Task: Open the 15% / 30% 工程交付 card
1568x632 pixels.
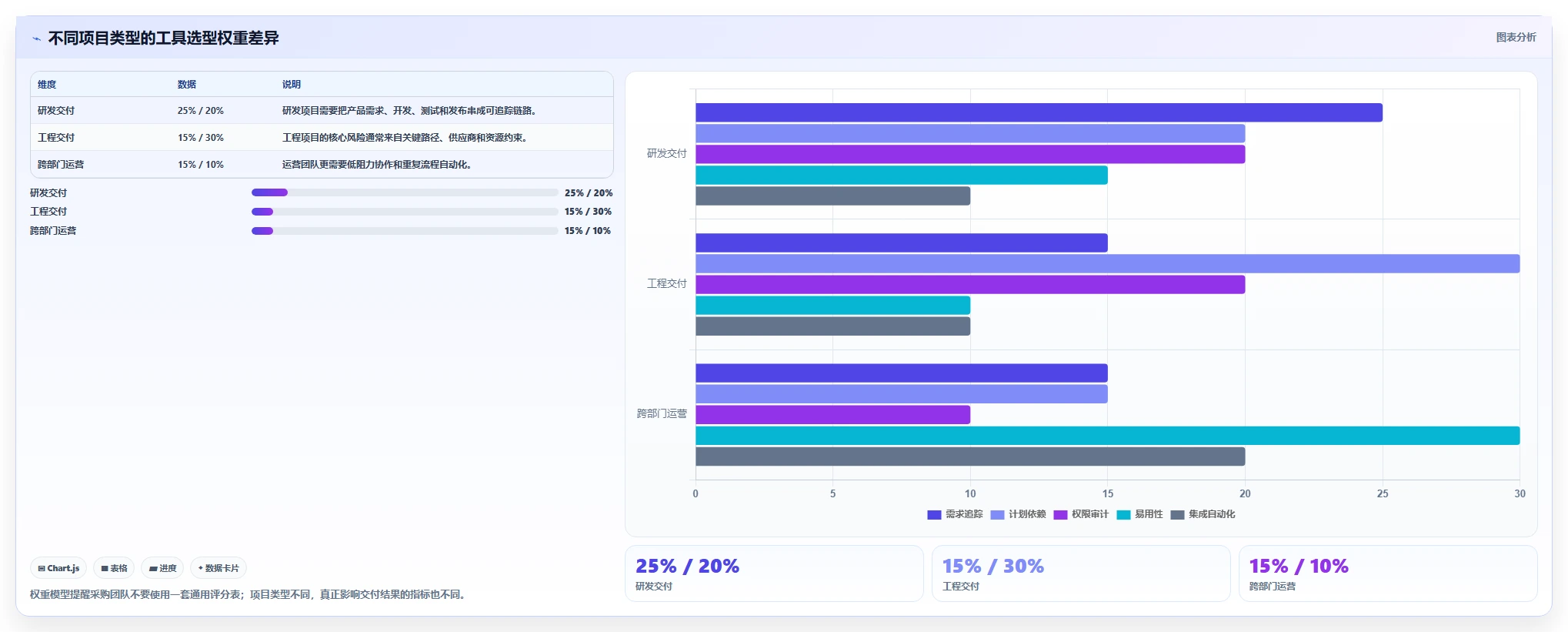Action: pos(1081,573)
